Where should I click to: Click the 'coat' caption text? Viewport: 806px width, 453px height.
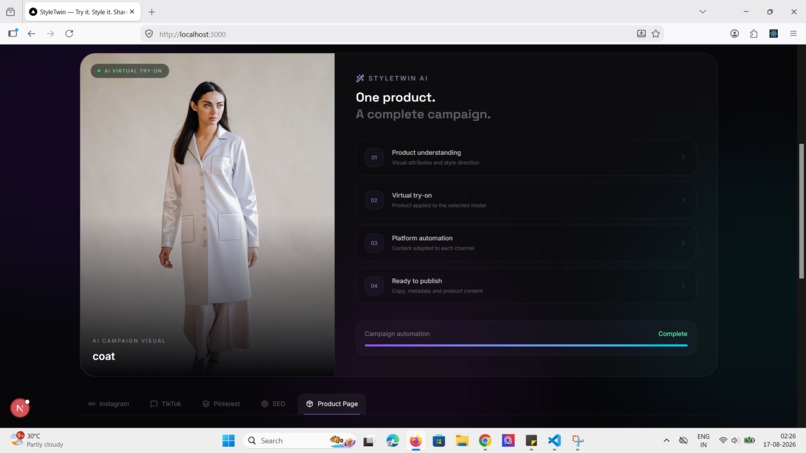tap(104, 356)
